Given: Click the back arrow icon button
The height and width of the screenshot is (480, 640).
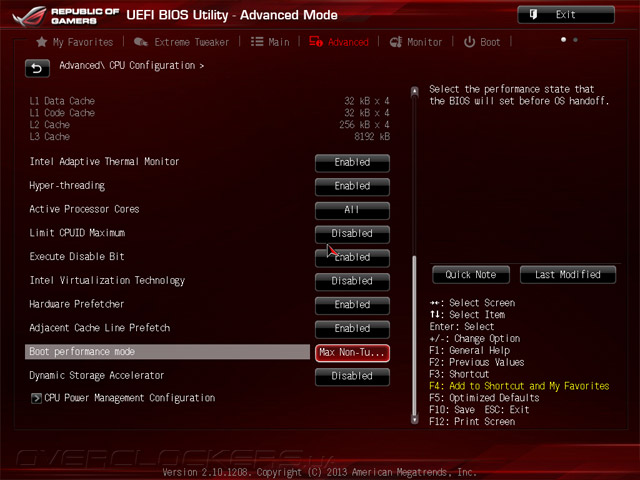Looking at the screenshot, I should coord(37,69).
